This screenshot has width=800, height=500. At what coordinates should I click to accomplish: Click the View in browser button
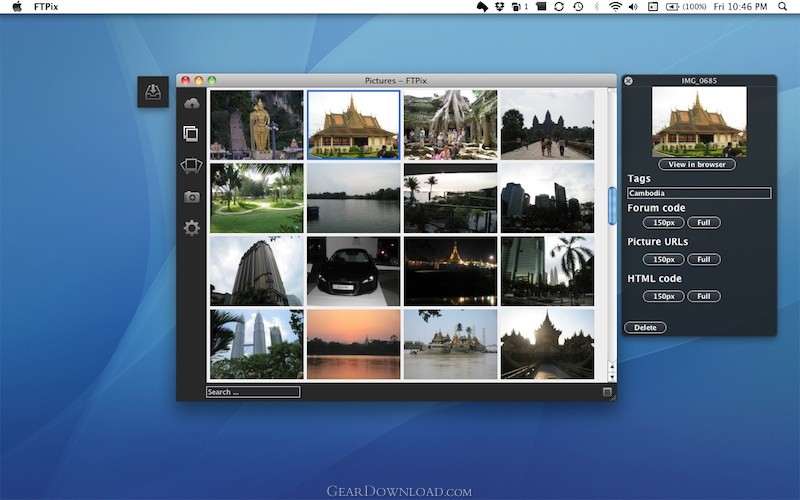[x=697, y=164]
